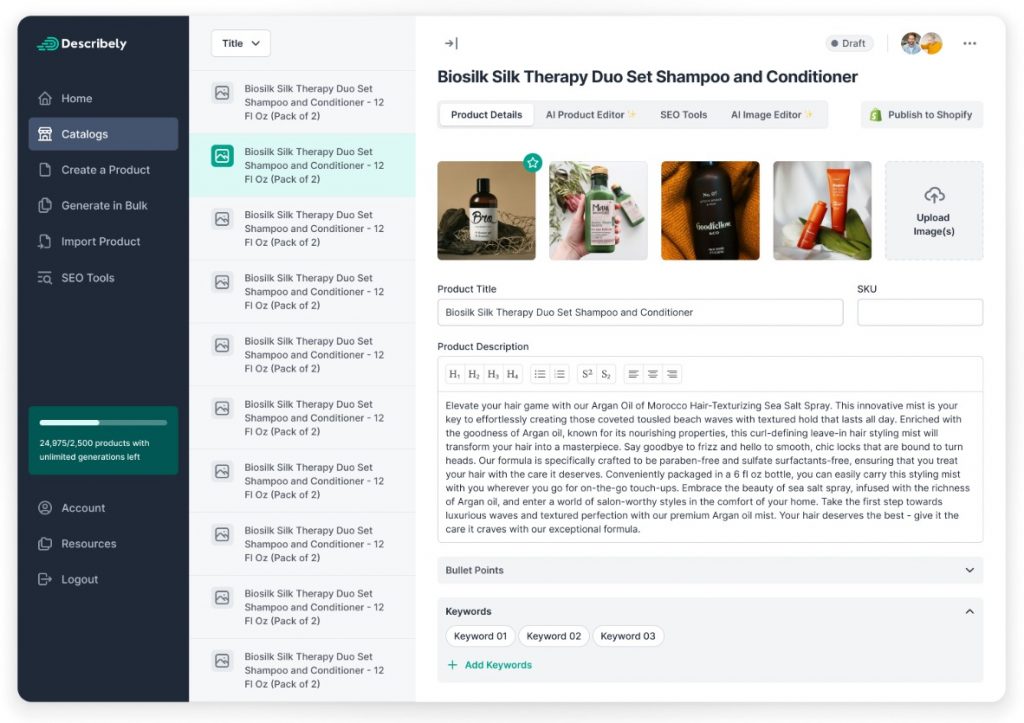Open the SEO Tools tab
The height and width of the screenshot is (723, 1024).
tap(683, 115)
